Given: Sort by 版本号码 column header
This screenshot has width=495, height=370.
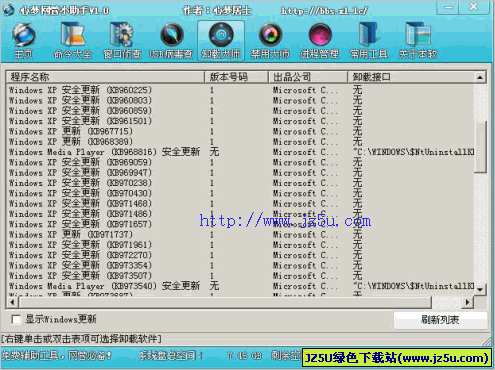Looking at the screenshot, I should point(236,77).
